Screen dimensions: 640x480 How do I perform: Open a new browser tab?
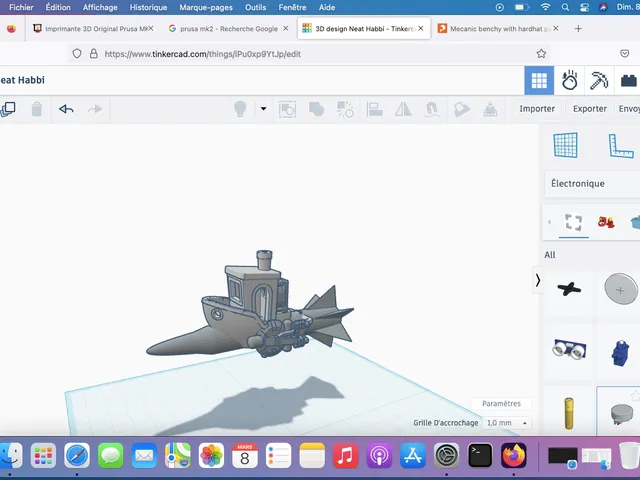[x=578, y=29]
